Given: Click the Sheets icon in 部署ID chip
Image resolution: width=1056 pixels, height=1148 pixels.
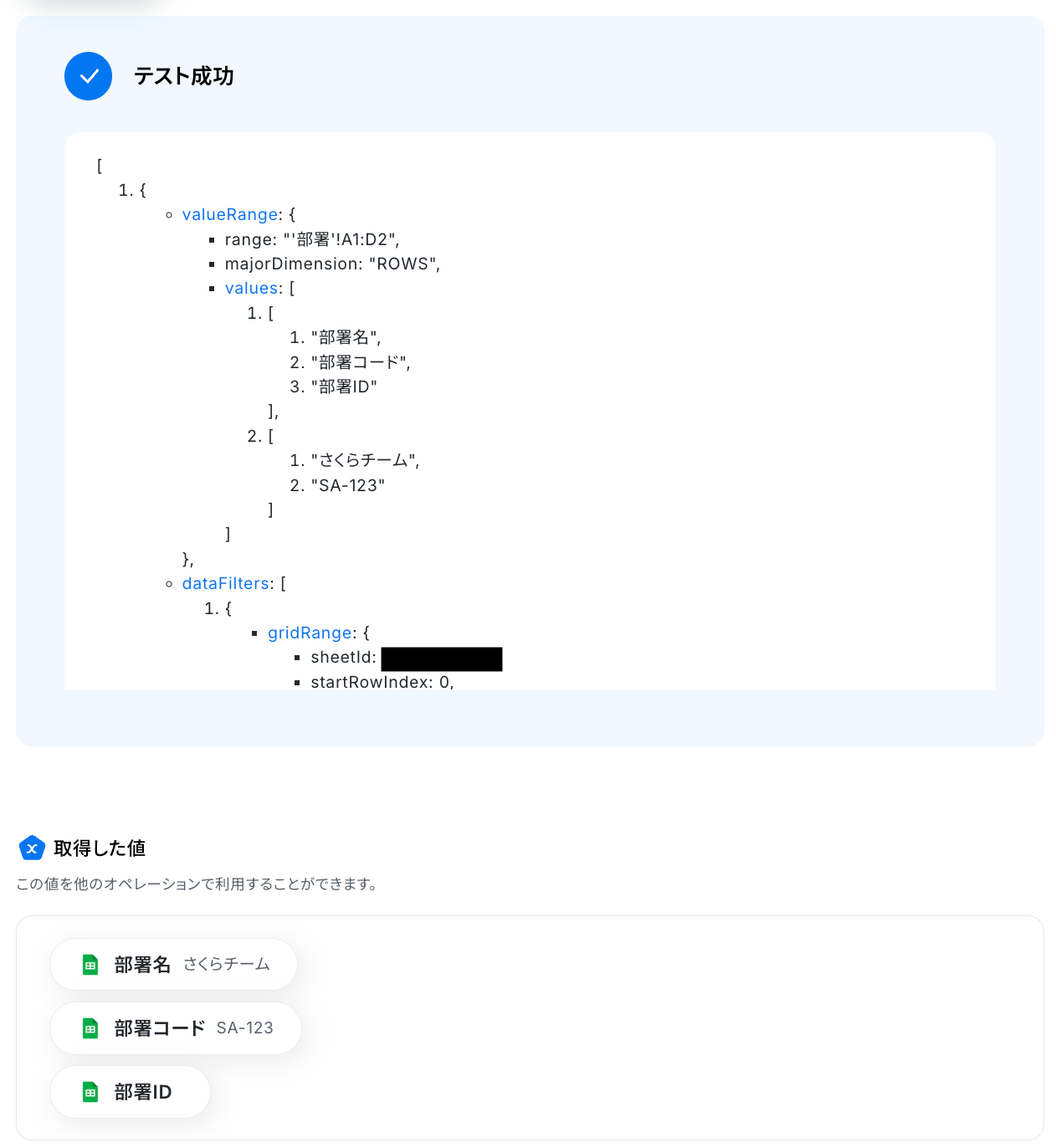Looking at the screenshot, I should click(x=90, y=1092).
